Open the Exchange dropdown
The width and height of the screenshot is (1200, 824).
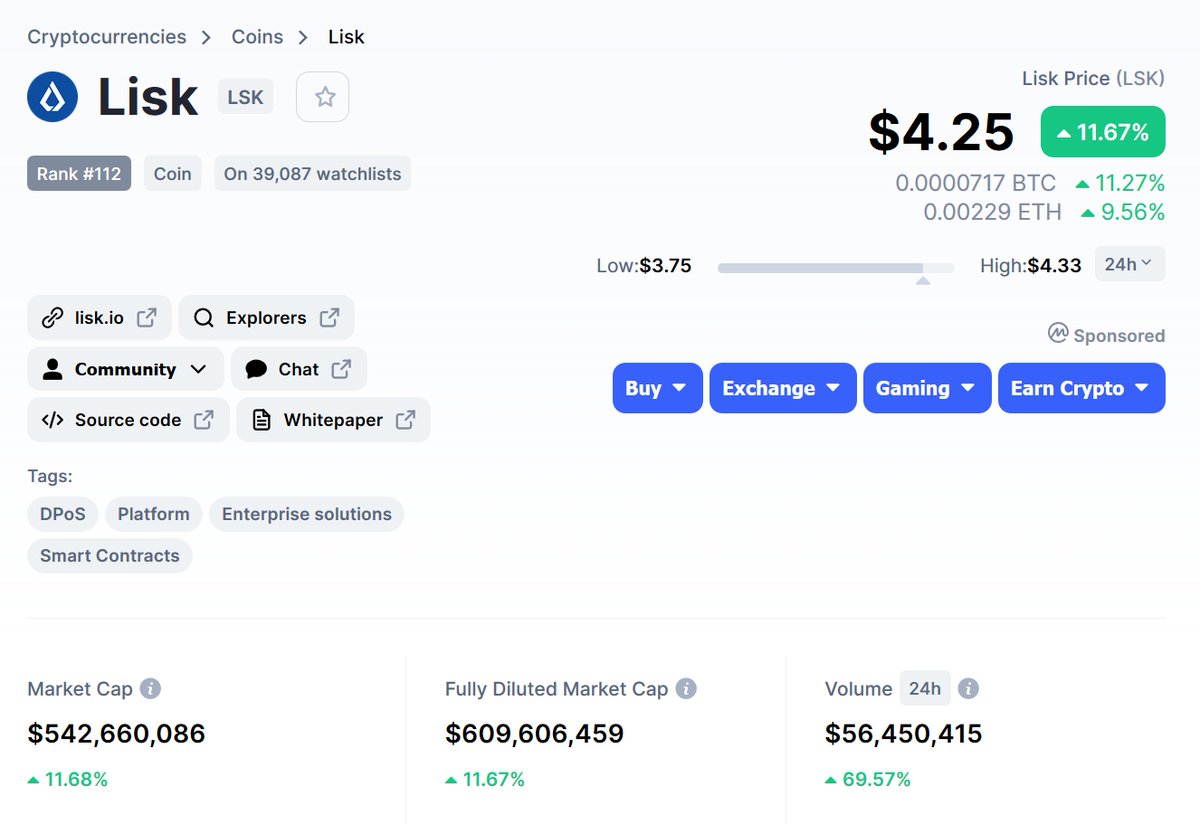(782, 388)
